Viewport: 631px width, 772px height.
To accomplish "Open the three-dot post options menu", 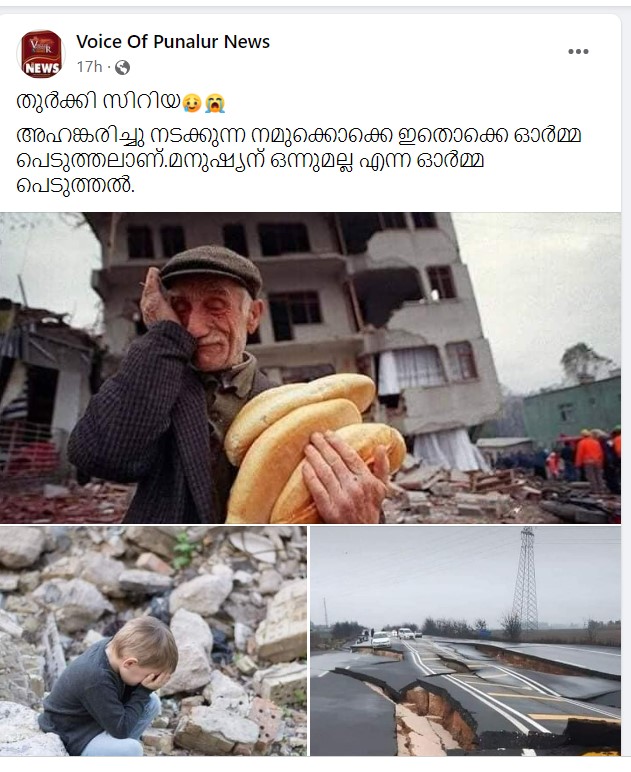I will (x=578, y=51).
